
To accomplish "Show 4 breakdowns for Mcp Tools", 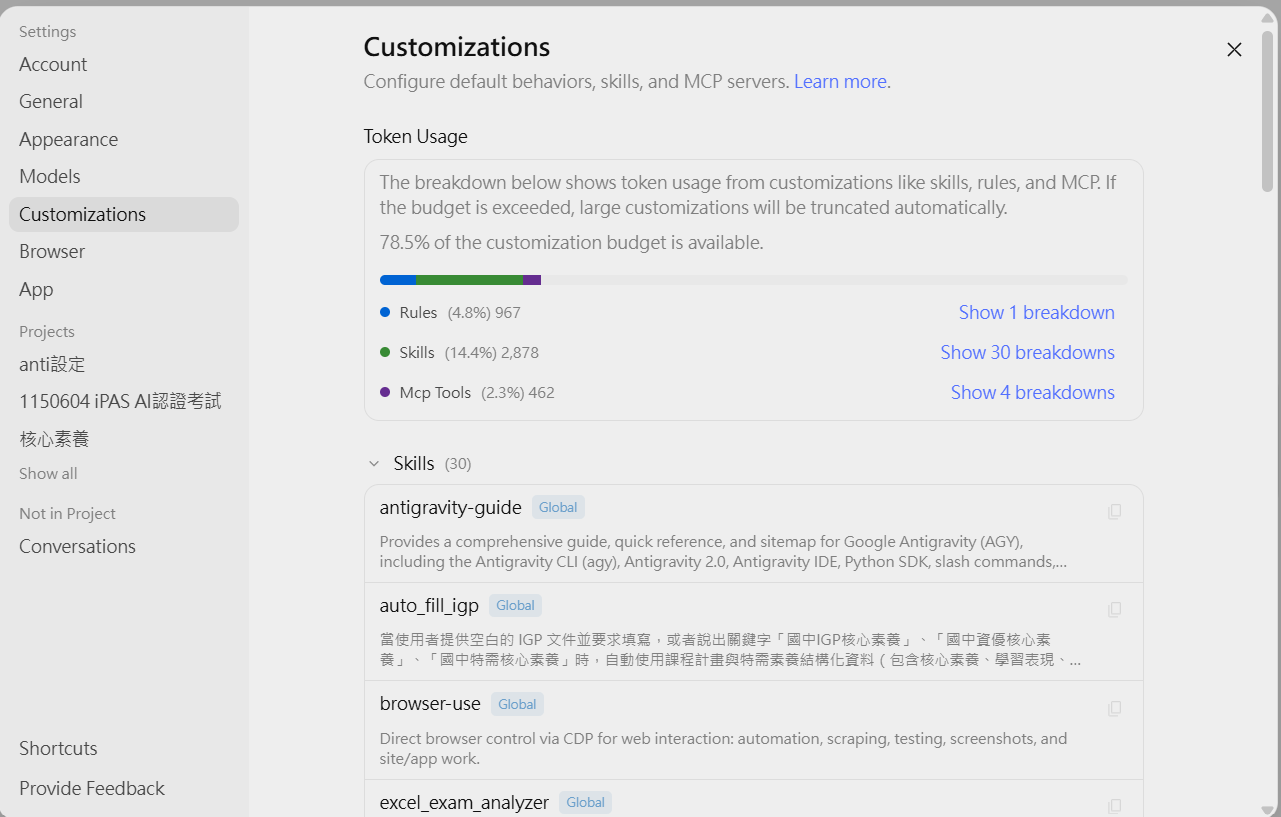I will pos(1032,392).
